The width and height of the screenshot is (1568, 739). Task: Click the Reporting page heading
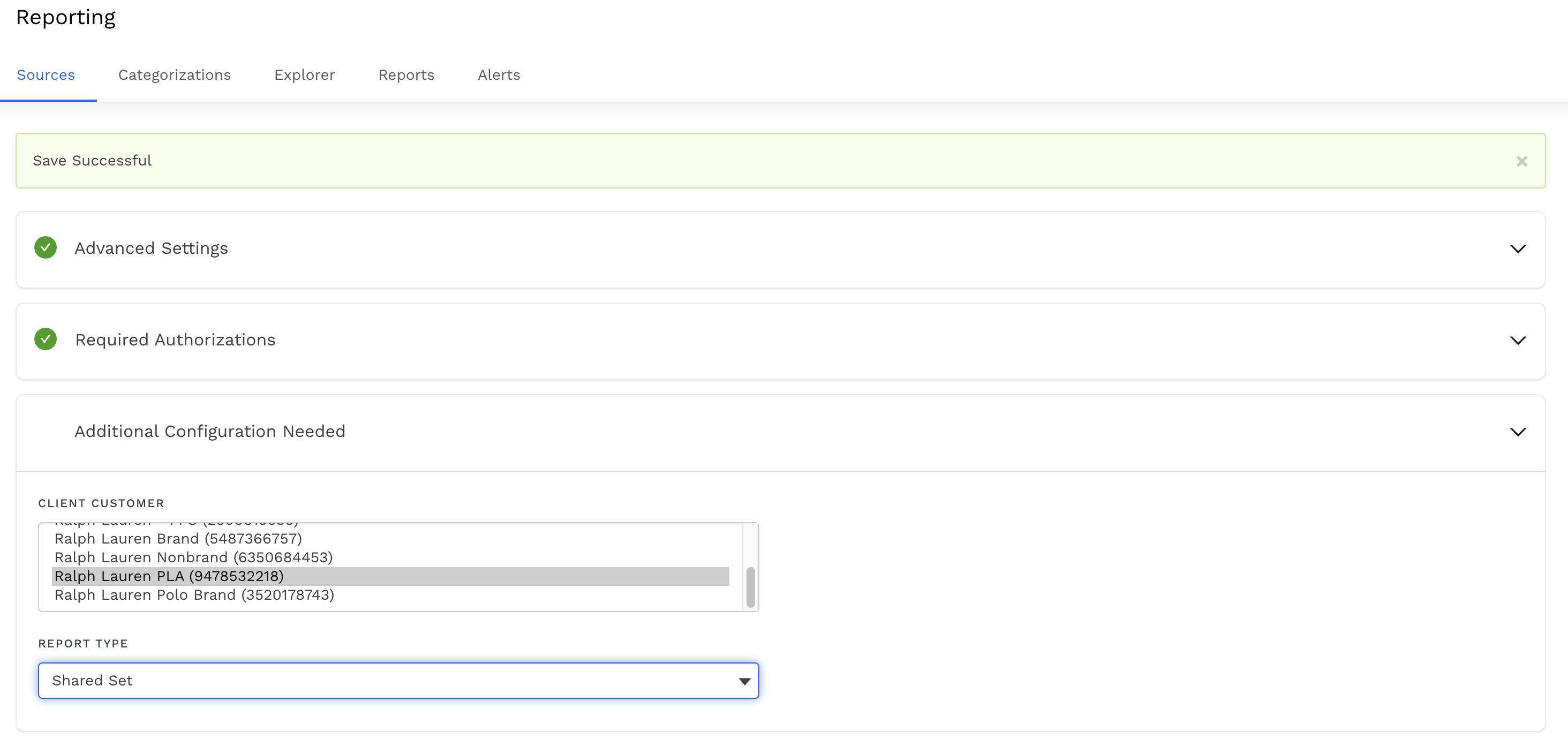65,17
